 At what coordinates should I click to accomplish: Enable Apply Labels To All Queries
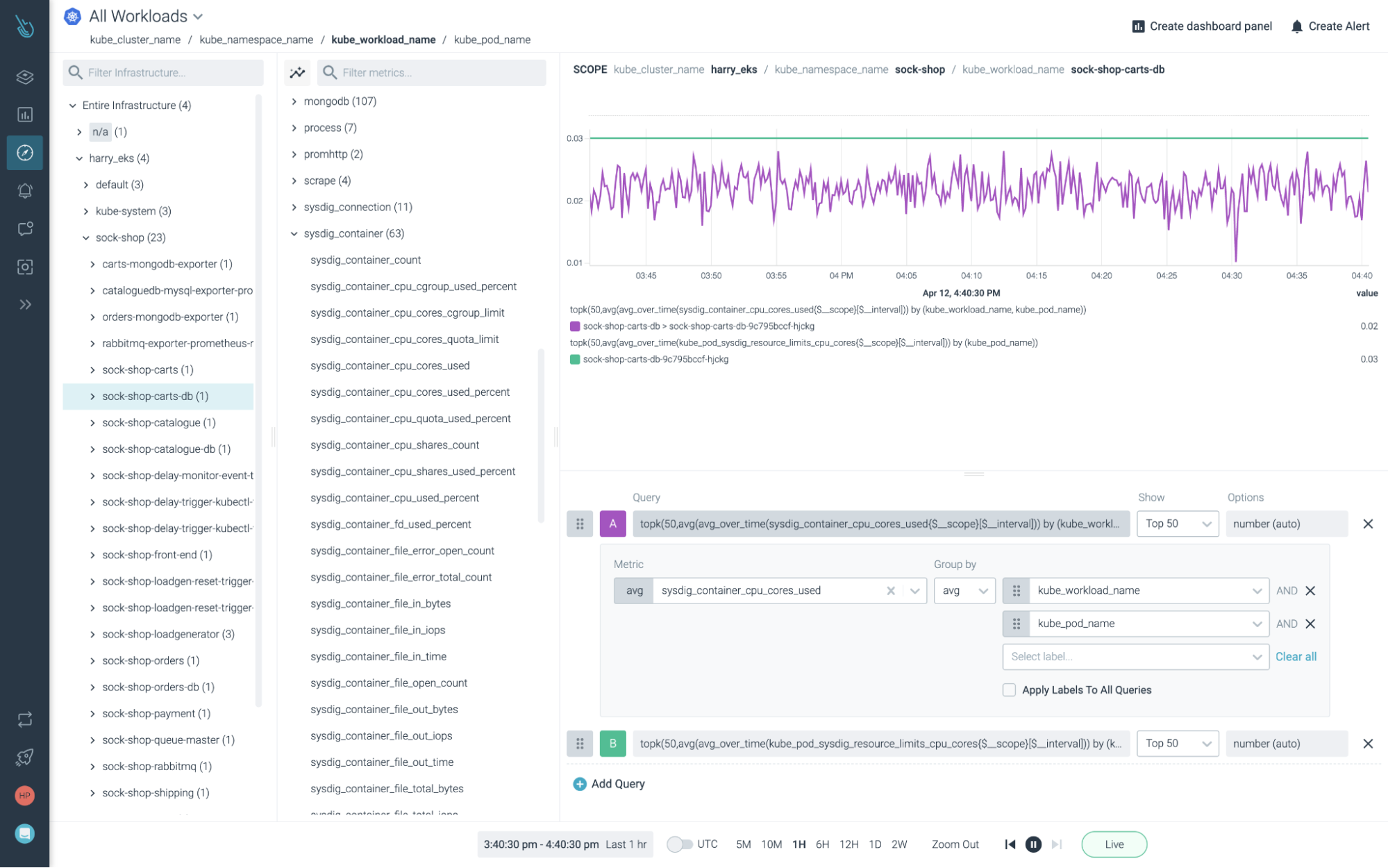click(1008, 690)
